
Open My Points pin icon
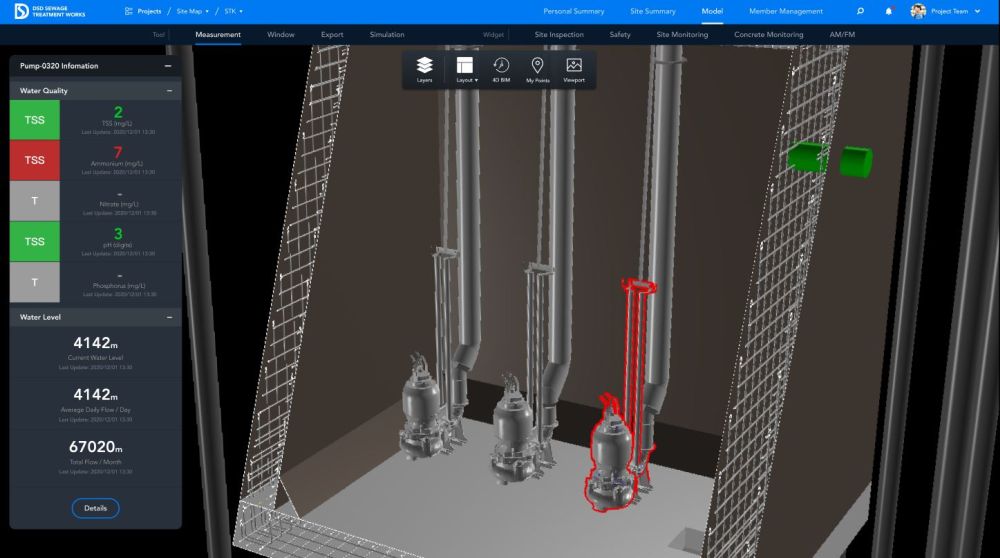click(x=537, y=69)
